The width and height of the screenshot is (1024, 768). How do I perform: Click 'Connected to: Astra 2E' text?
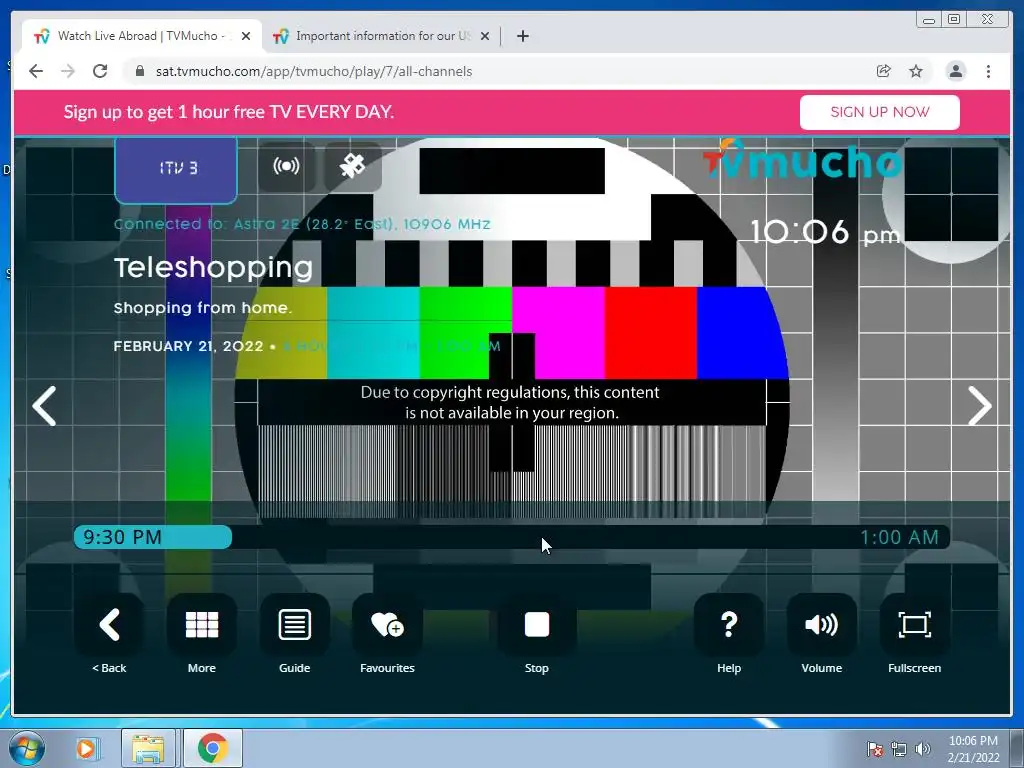coord(302,224)
